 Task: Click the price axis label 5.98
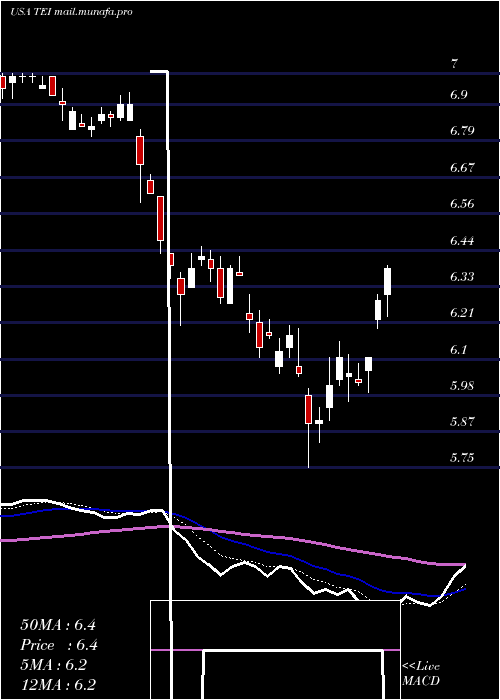click(x=462, y=386)
